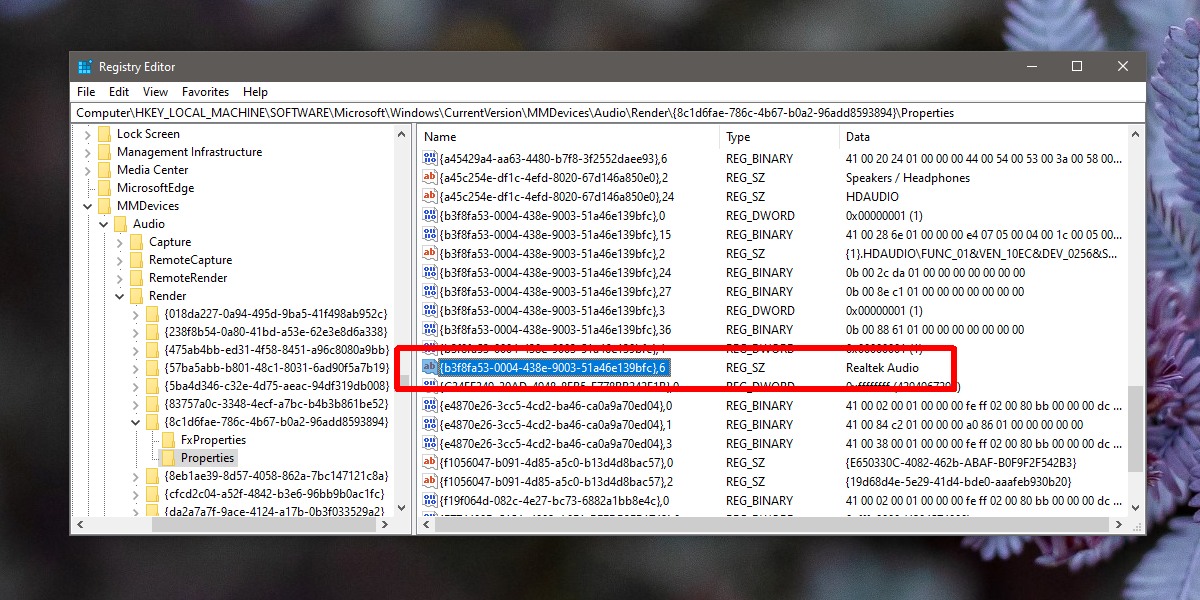Sort values by the Data column
Viewport: 1200px width, 600px height.
coord(982,137)
